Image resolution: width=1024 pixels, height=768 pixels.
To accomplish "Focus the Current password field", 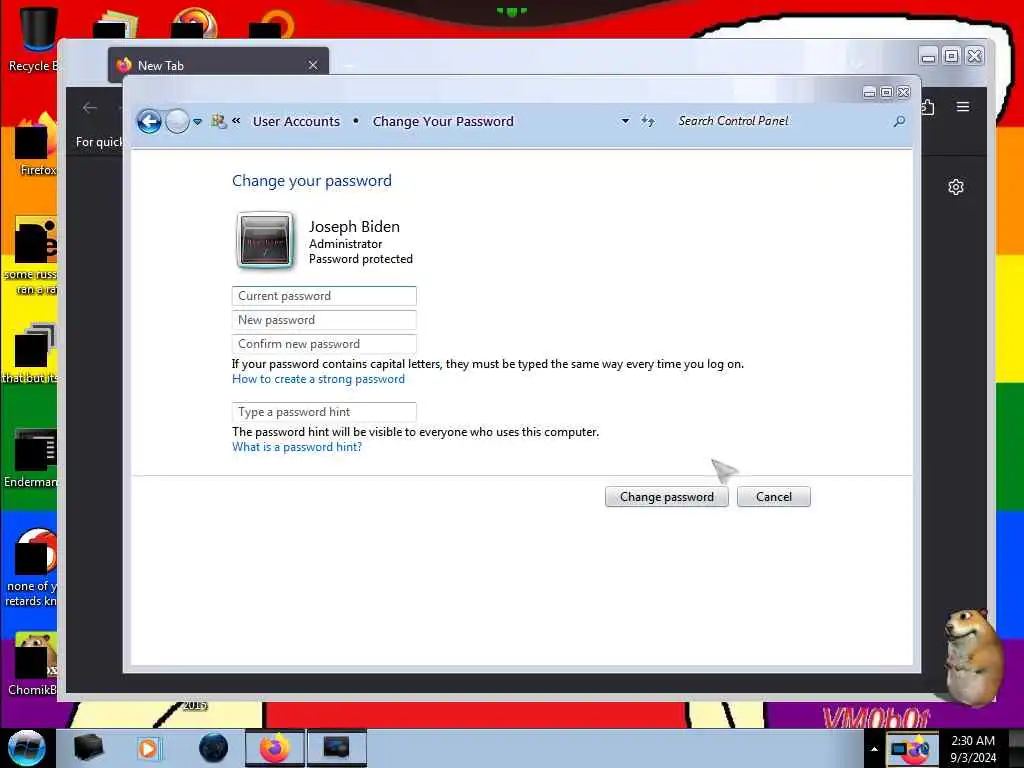I will pos(324,296).
